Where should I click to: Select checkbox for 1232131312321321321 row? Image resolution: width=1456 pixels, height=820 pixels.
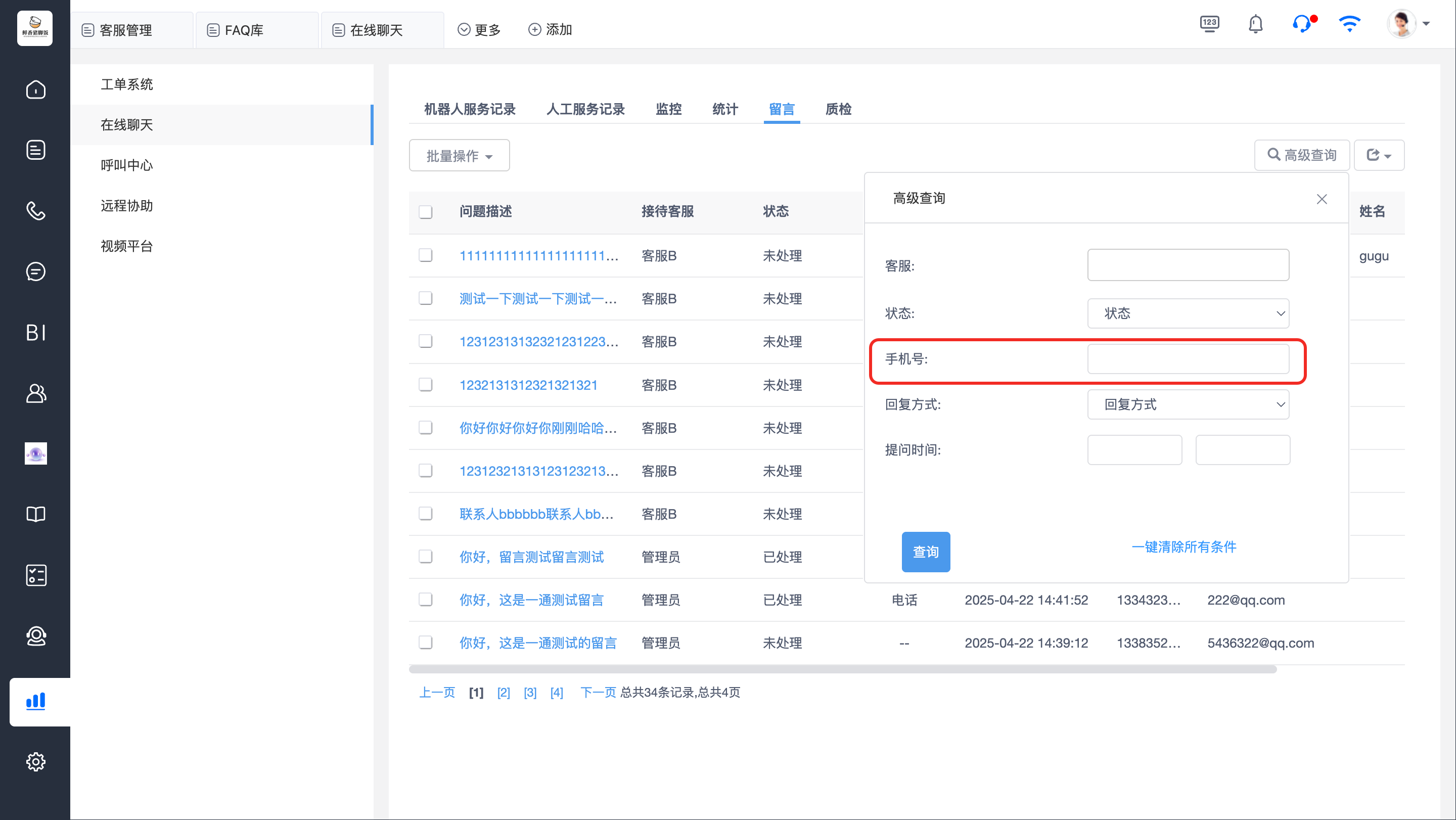tap(426, 385)
